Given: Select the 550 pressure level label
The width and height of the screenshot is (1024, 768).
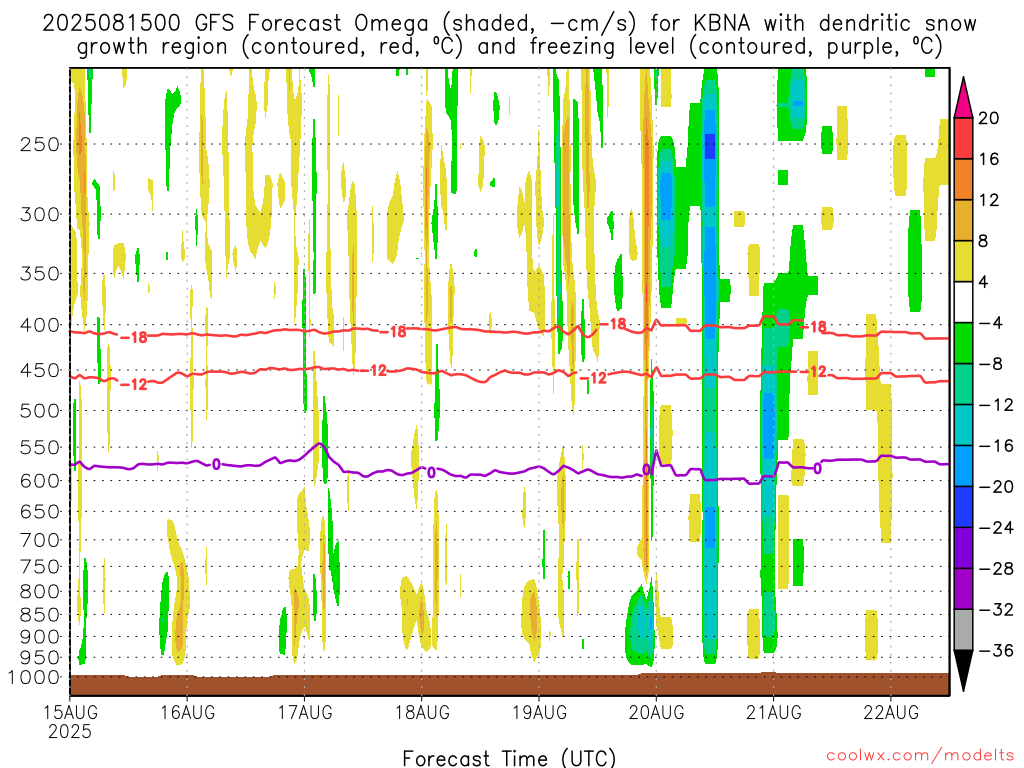Looking at the screenshot, I should coord(40,447).
